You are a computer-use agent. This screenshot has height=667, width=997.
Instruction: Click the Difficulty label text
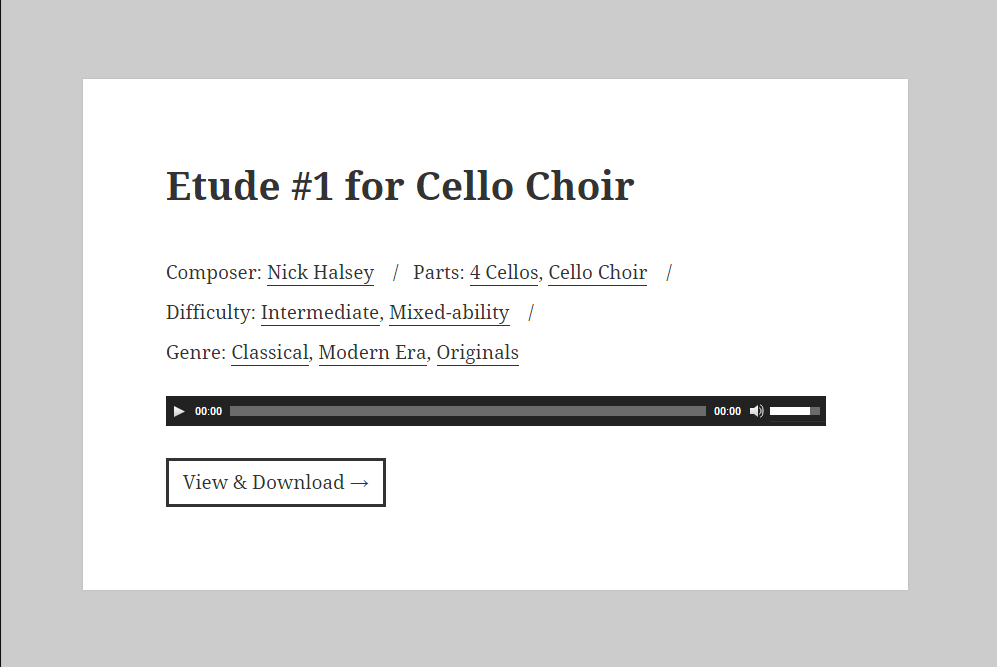210,313
